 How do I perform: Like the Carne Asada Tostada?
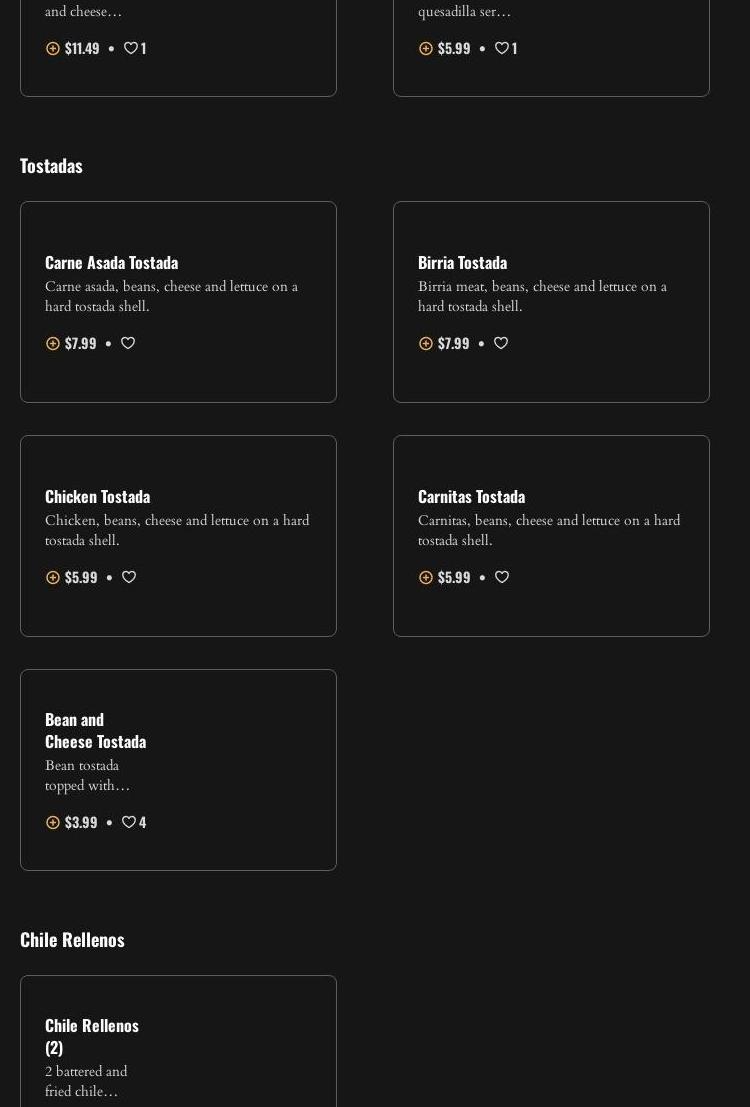click(128, 343)
